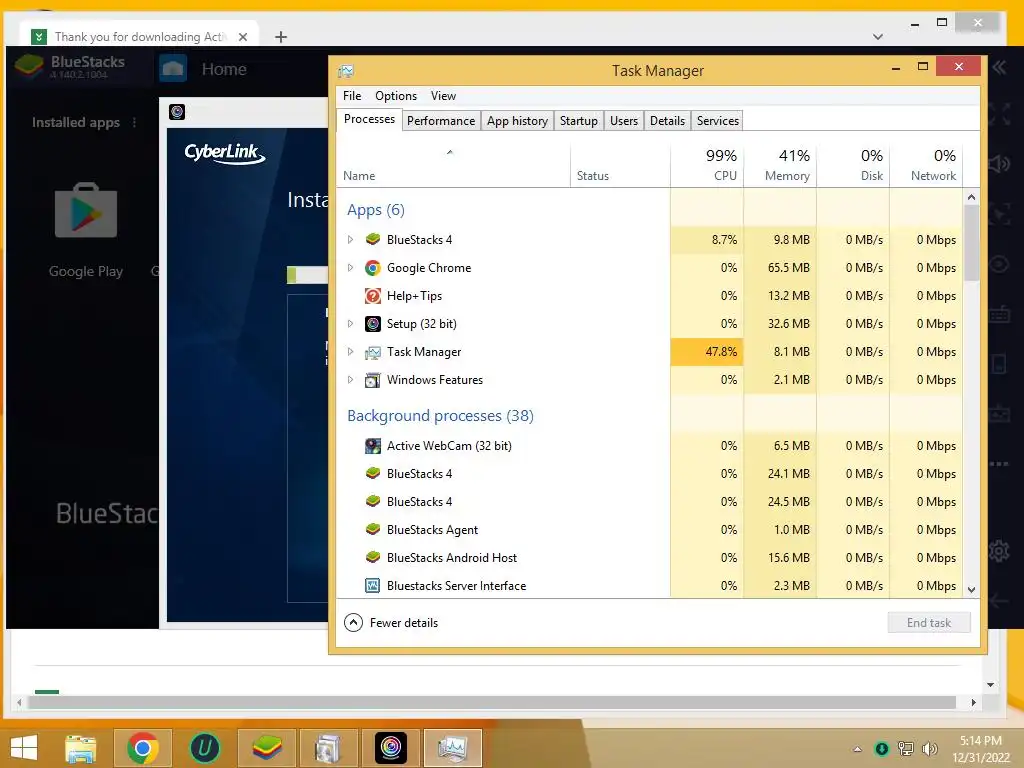1024x768 pixels.
Task: Expand the Windows Features entry
Action: pos(351,380)
